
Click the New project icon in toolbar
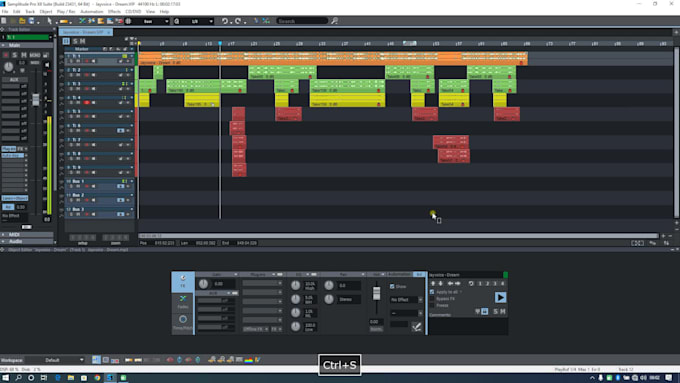4,21
